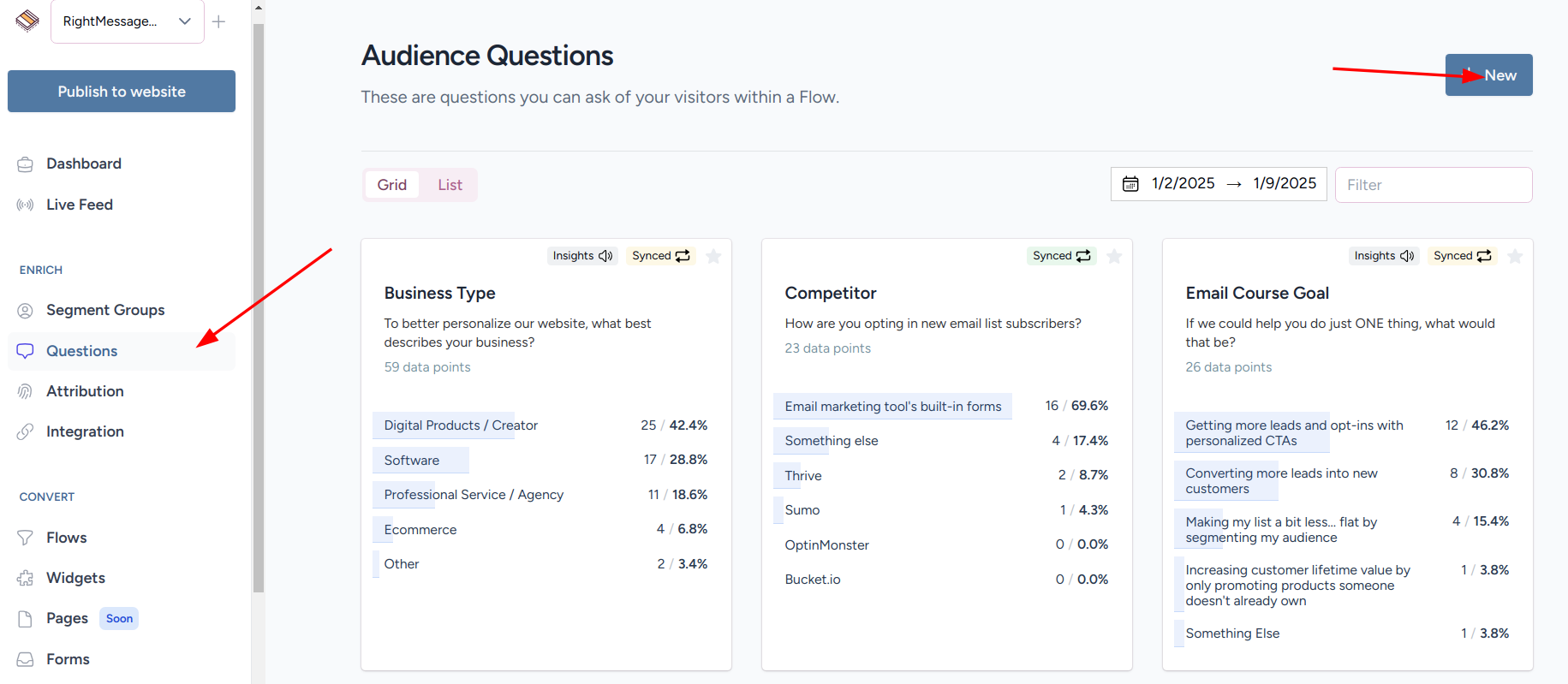Open the Integration section

point(85,431)
